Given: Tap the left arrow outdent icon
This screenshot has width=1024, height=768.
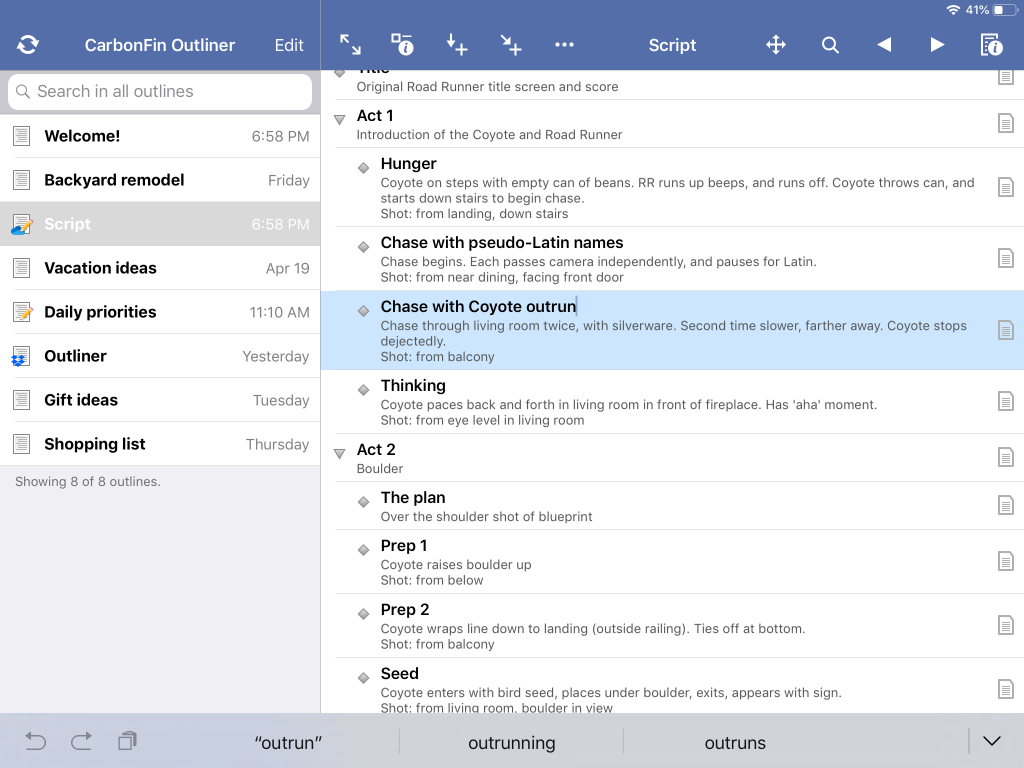Looking at the screenshot, I should (884, 44).
